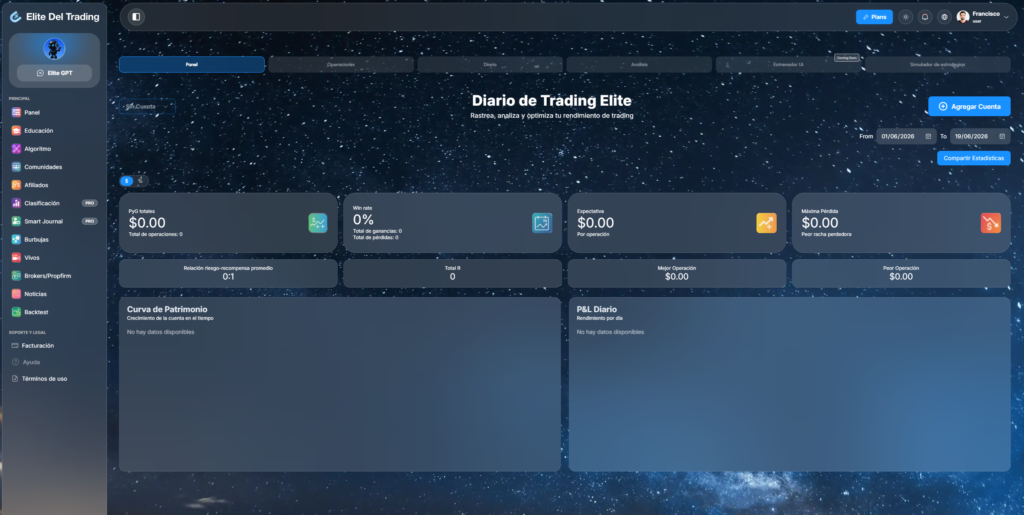Select the Panel tab
The width and height of the screenshot is (1024, 515).
pyautogui.click(x=192, y=65)
